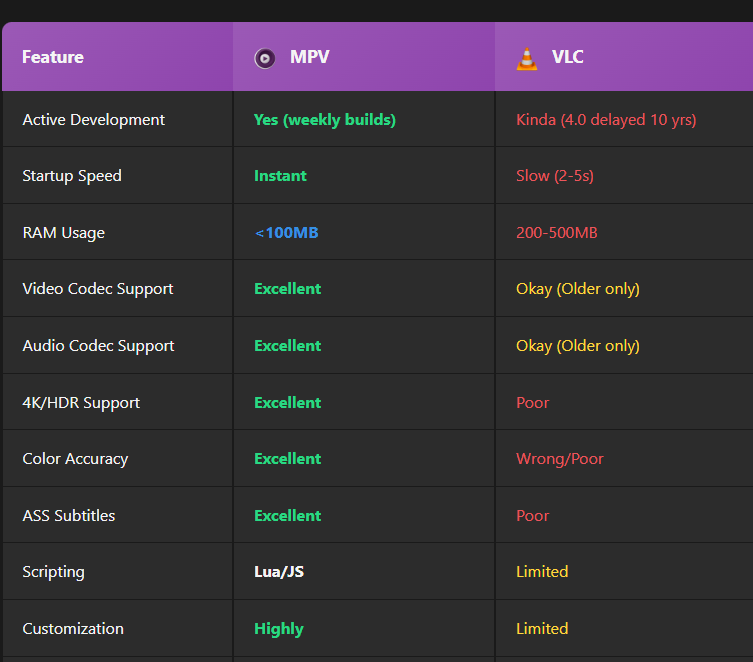753x662 pixels.
Task: Click the Color Accuracy row label
Action: (x=75, y=459)
